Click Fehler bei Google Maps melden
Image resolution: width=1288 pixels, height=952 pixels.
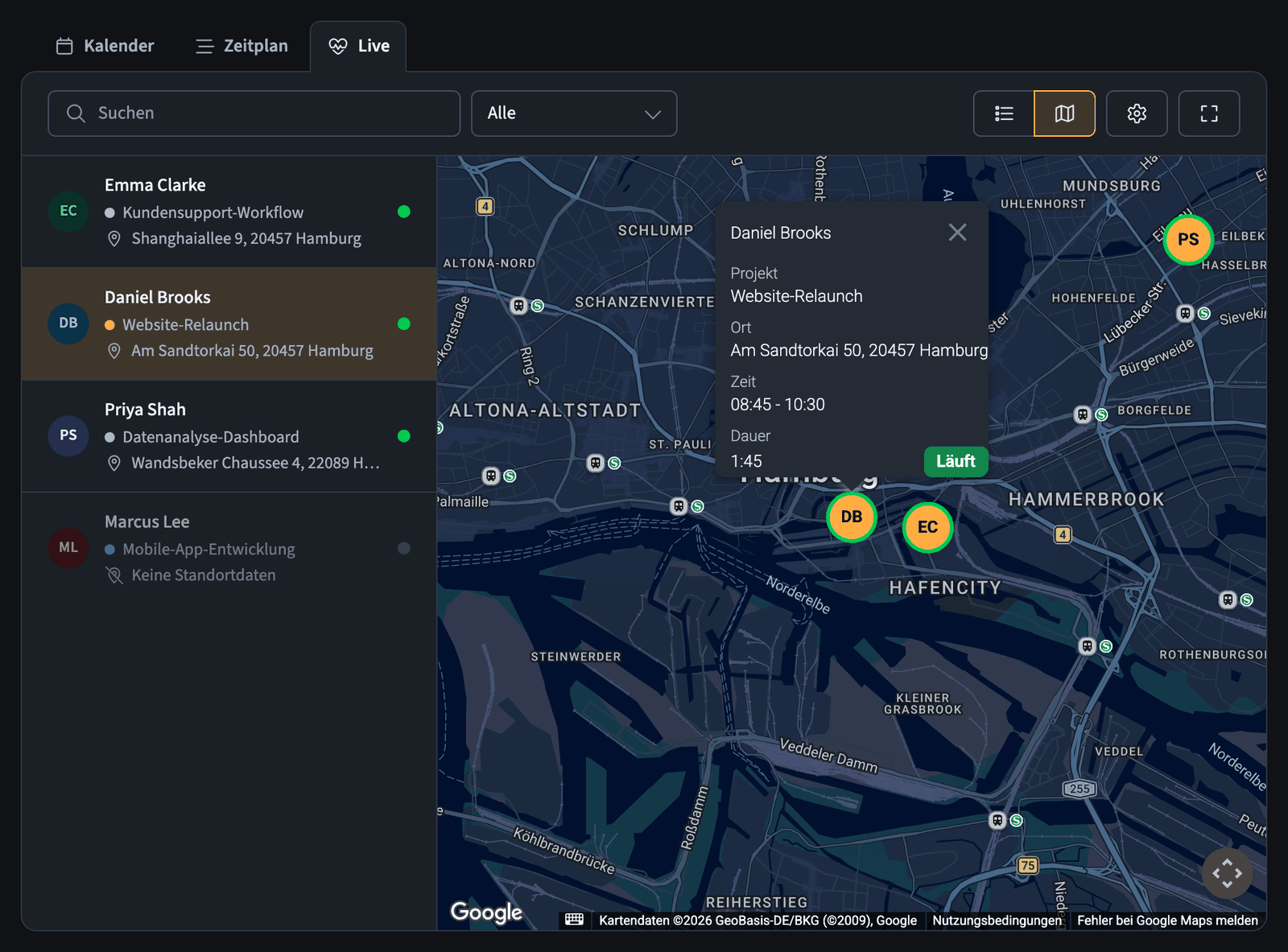coord(1167,920)
